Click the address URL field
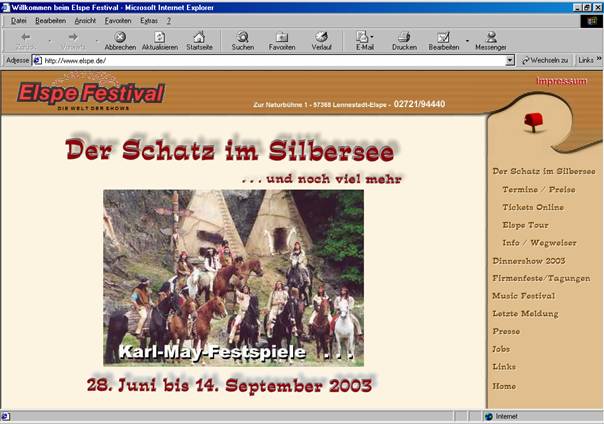This screenshot has width=604, height=424. point(273,60)
